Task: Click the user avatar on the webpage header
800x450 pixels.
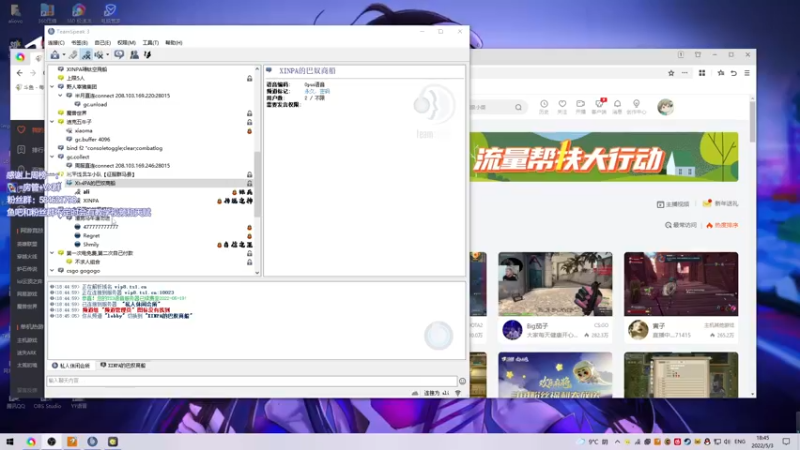Action: pos(665,107)
